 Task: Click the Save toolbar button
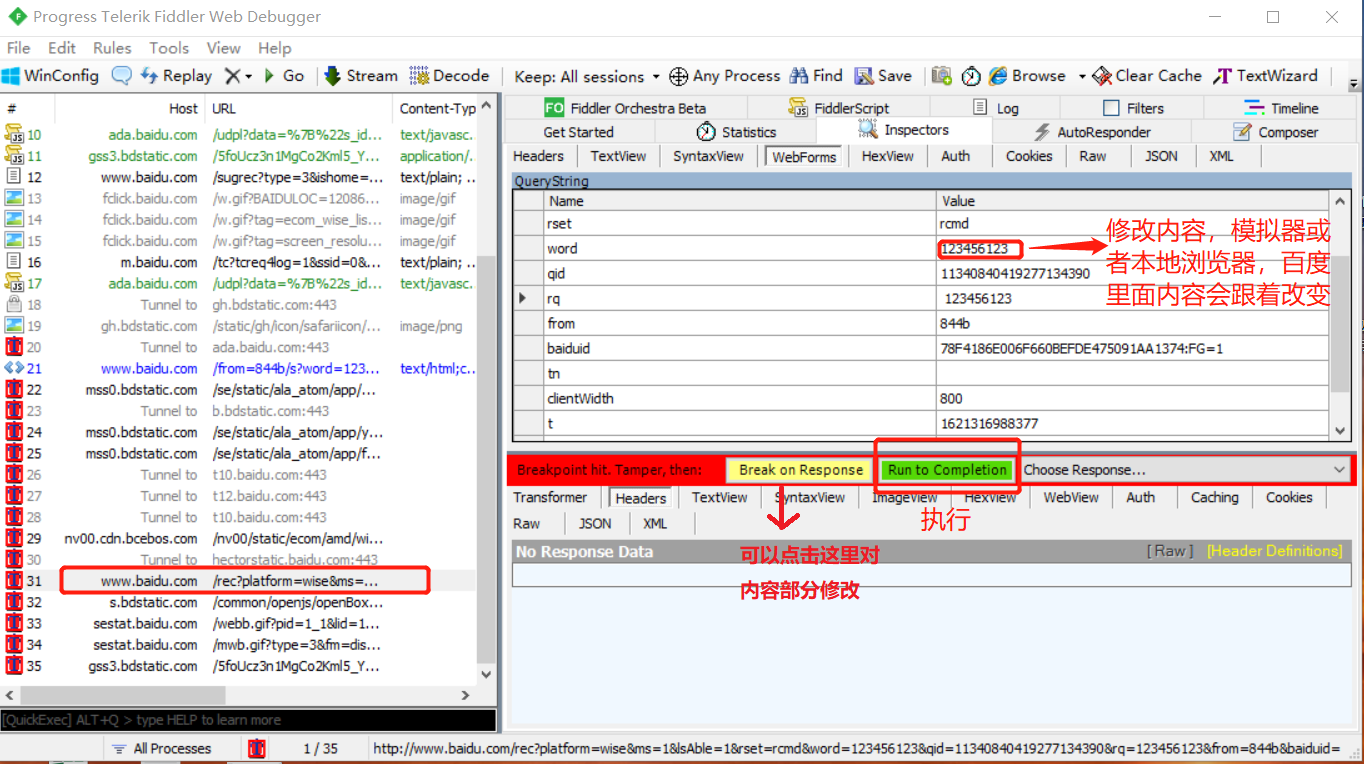coord(883,76)
